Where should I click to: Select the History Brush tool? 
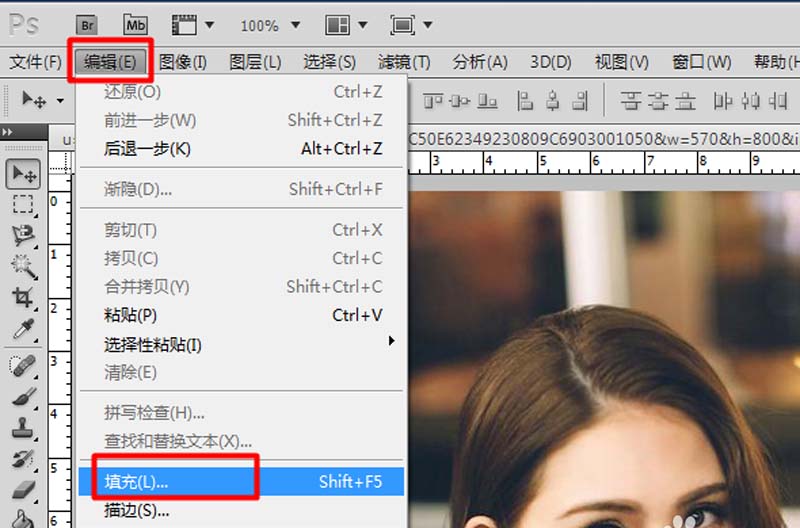[23, 460]
